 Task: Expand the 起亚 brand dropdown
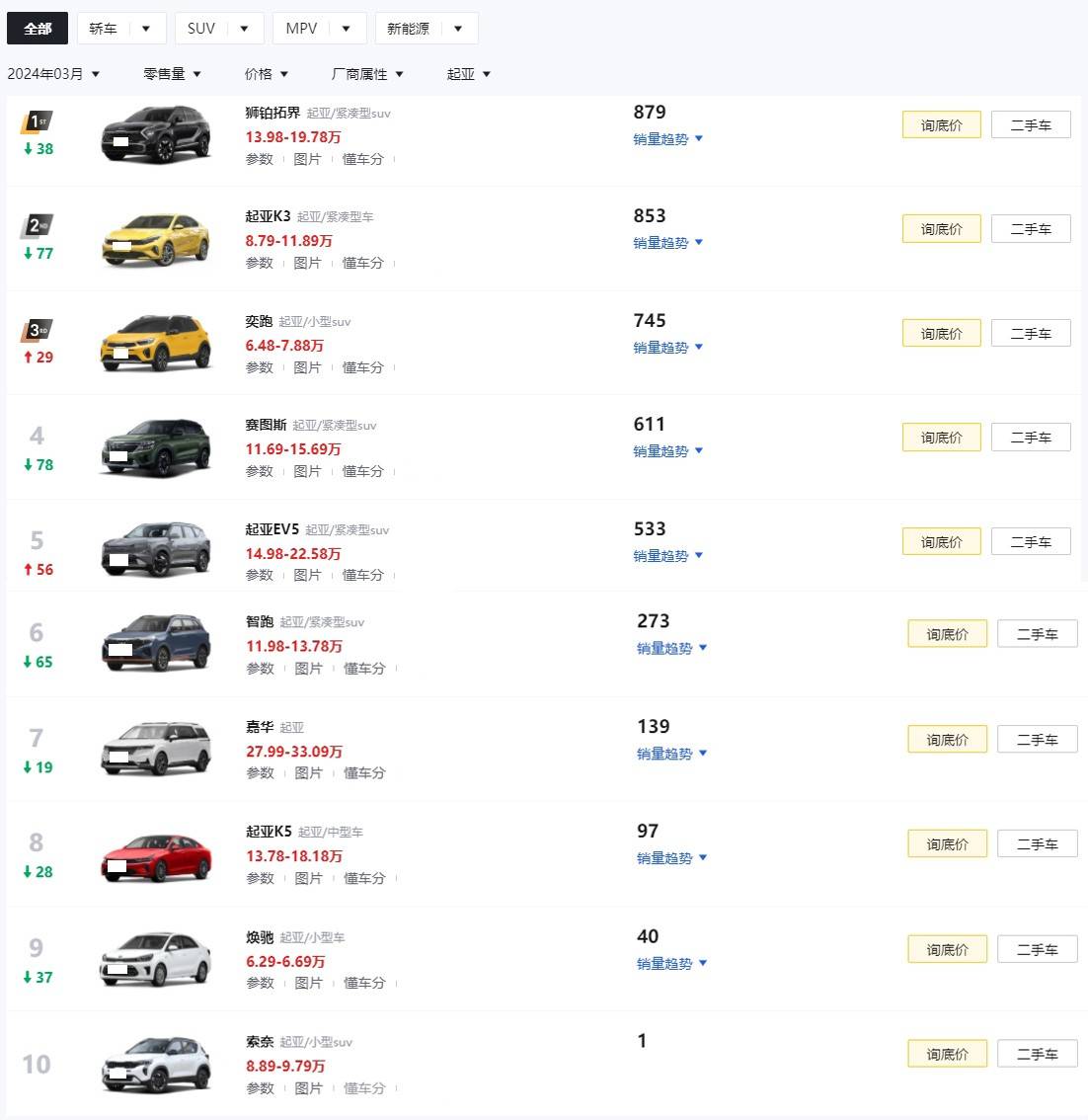tap(468, 73)
